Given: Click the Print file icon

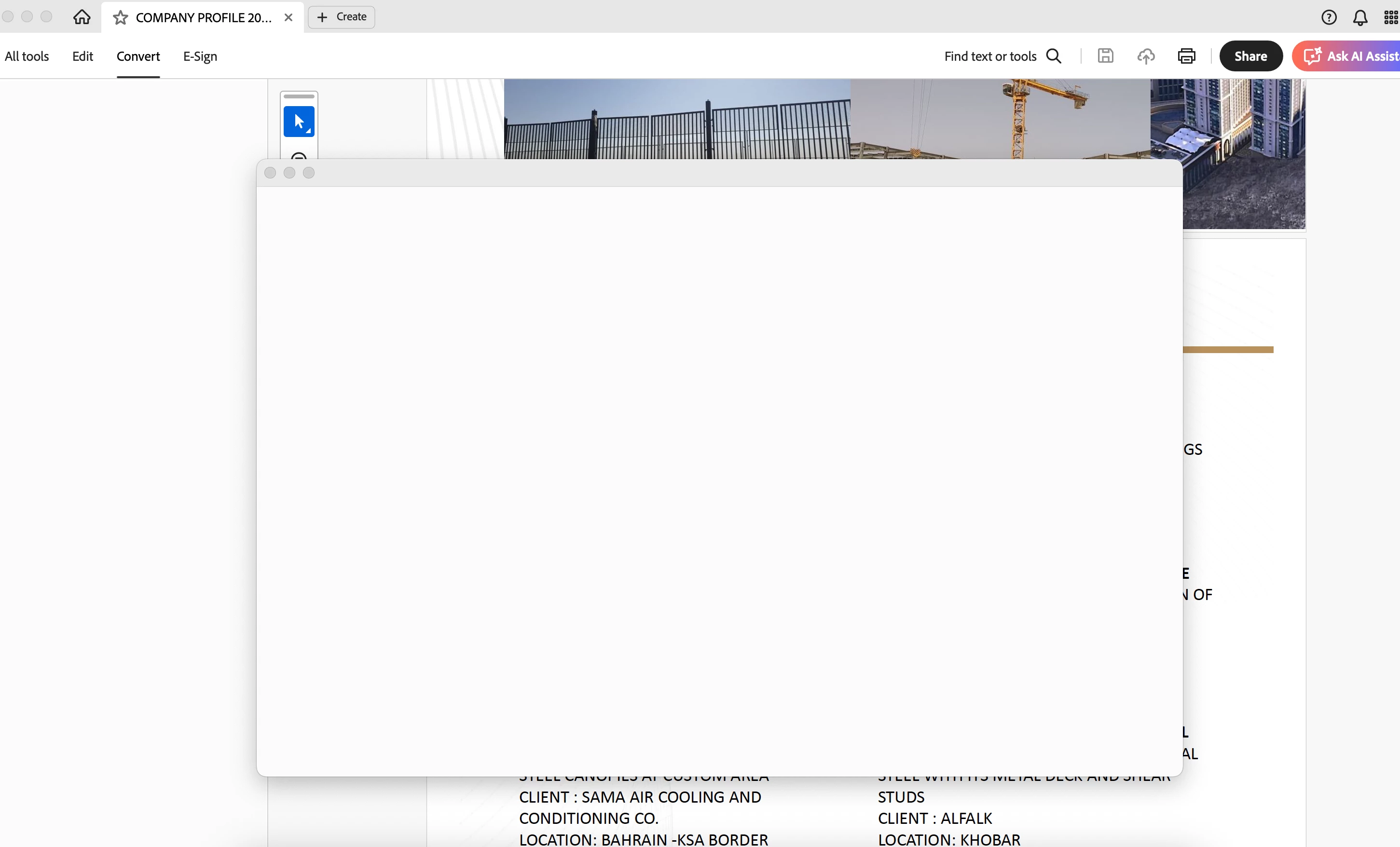Looking at the screenshot, I should (x=1186, y=55).
